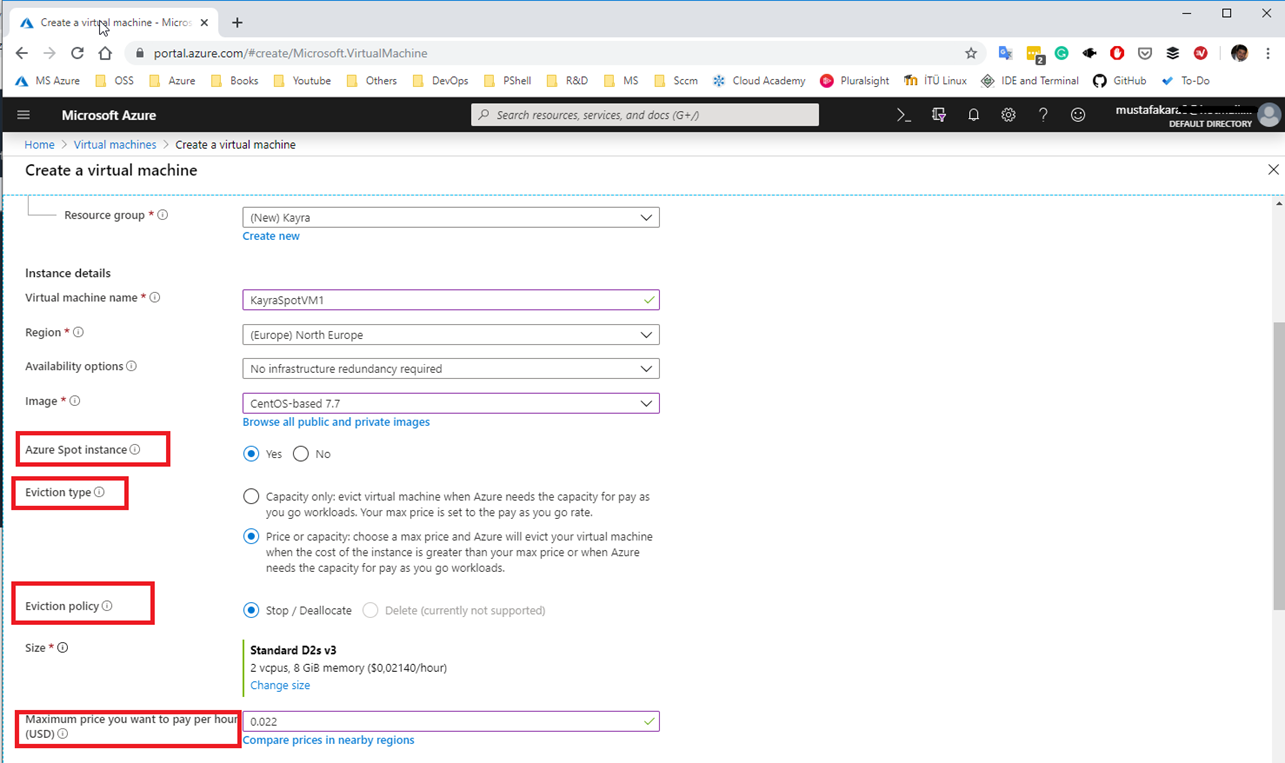
Task: Choose Price or capacity eviction type
Action: [251, 537]
